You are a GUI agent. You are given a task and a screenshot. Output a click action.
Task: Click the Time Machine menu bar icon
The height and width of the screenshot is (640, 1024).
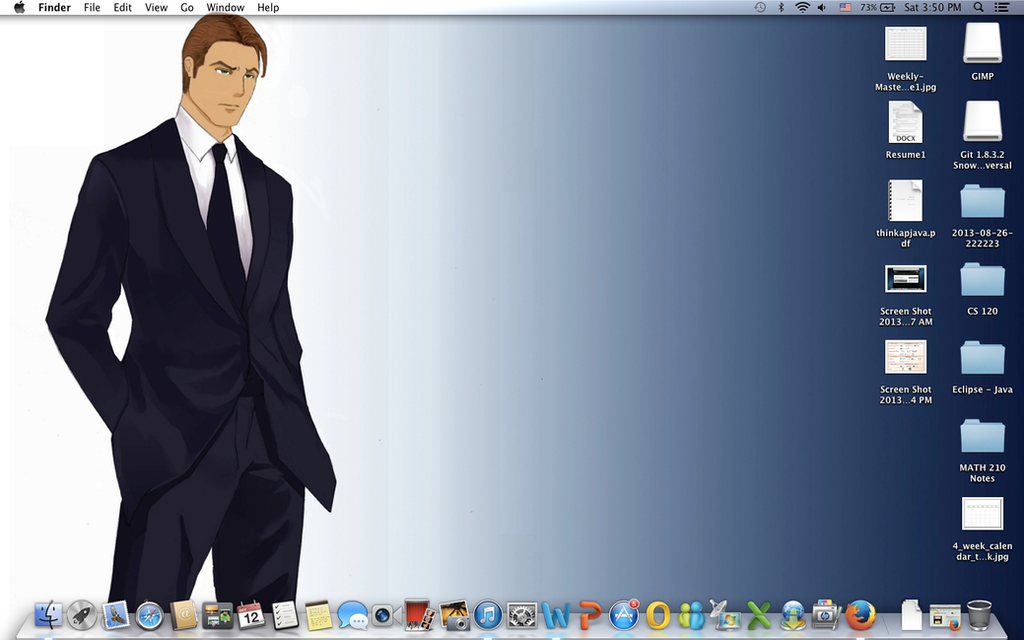tap(760, 7)
